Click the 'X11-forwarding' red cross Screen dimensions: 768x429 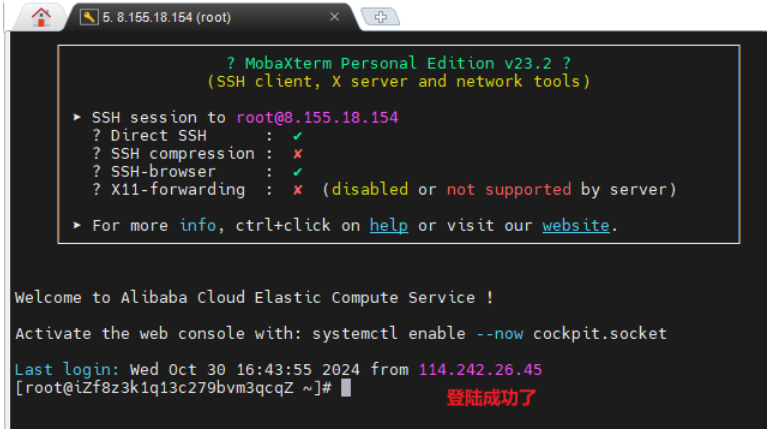(x=297, y=190)
